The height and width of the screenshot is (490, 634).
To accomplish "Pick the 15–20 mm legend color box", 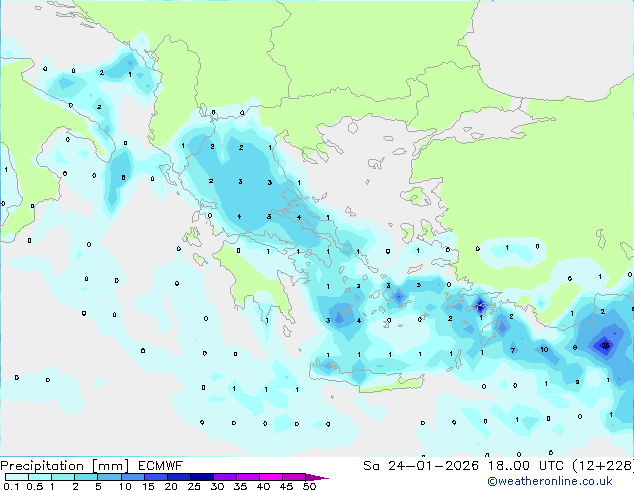I will click(x=156, y=477).
